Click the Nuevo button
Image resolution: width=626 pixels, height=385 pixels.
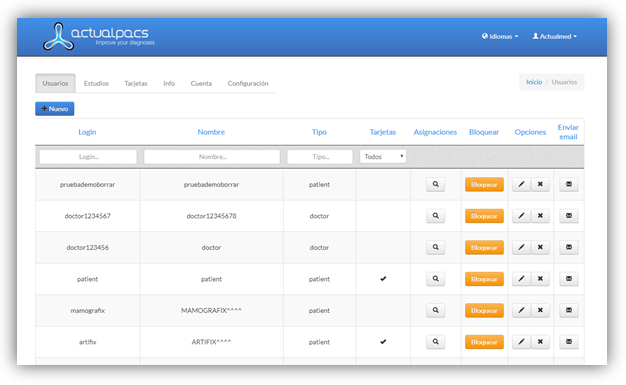tap(55, 109)
